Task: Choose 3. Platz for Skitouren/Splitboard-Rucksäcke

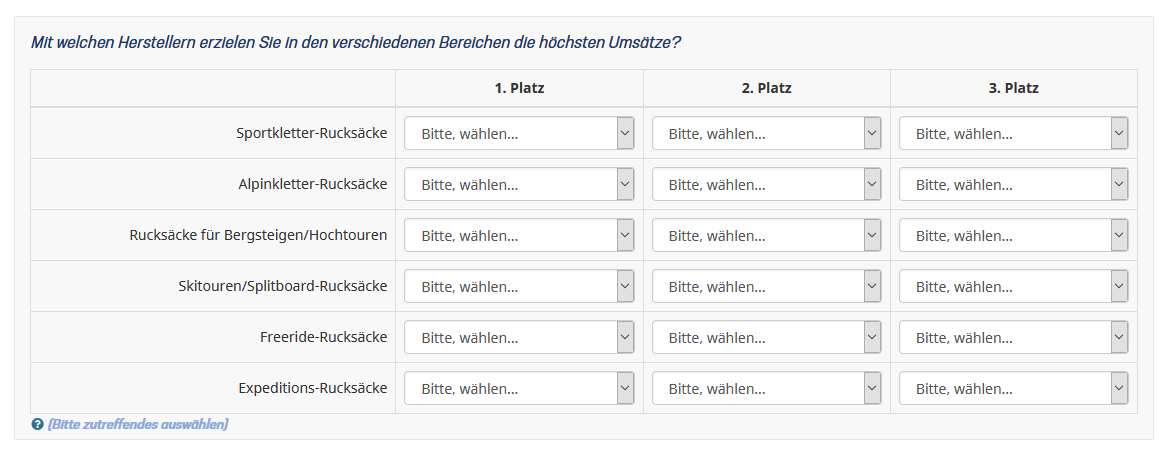Action: [1013, 286]
